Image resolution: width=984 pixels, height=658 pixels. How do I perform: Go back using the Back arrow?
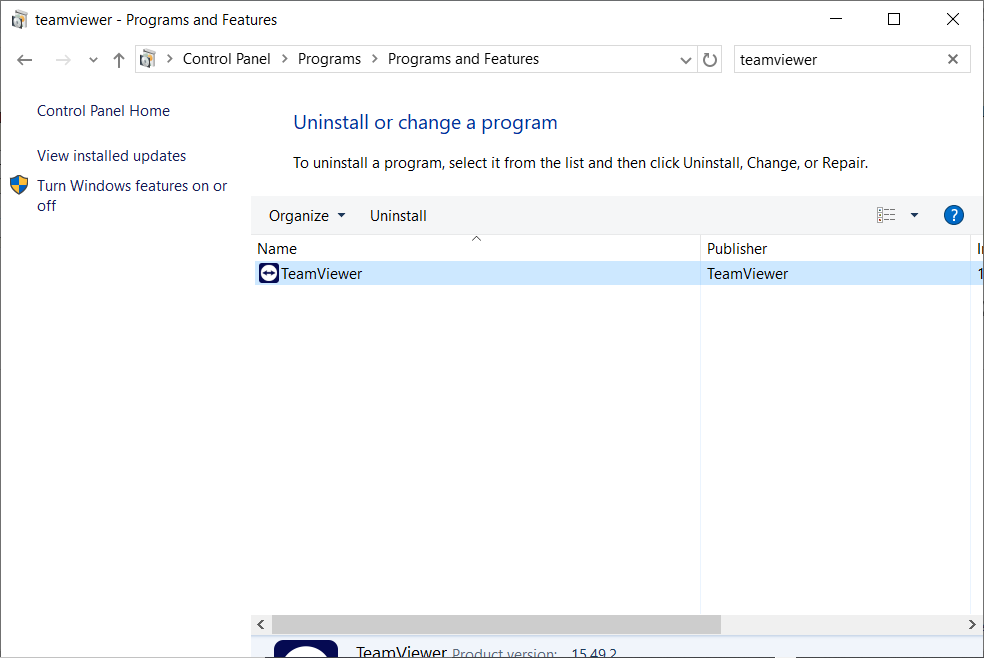click(24, 60)
